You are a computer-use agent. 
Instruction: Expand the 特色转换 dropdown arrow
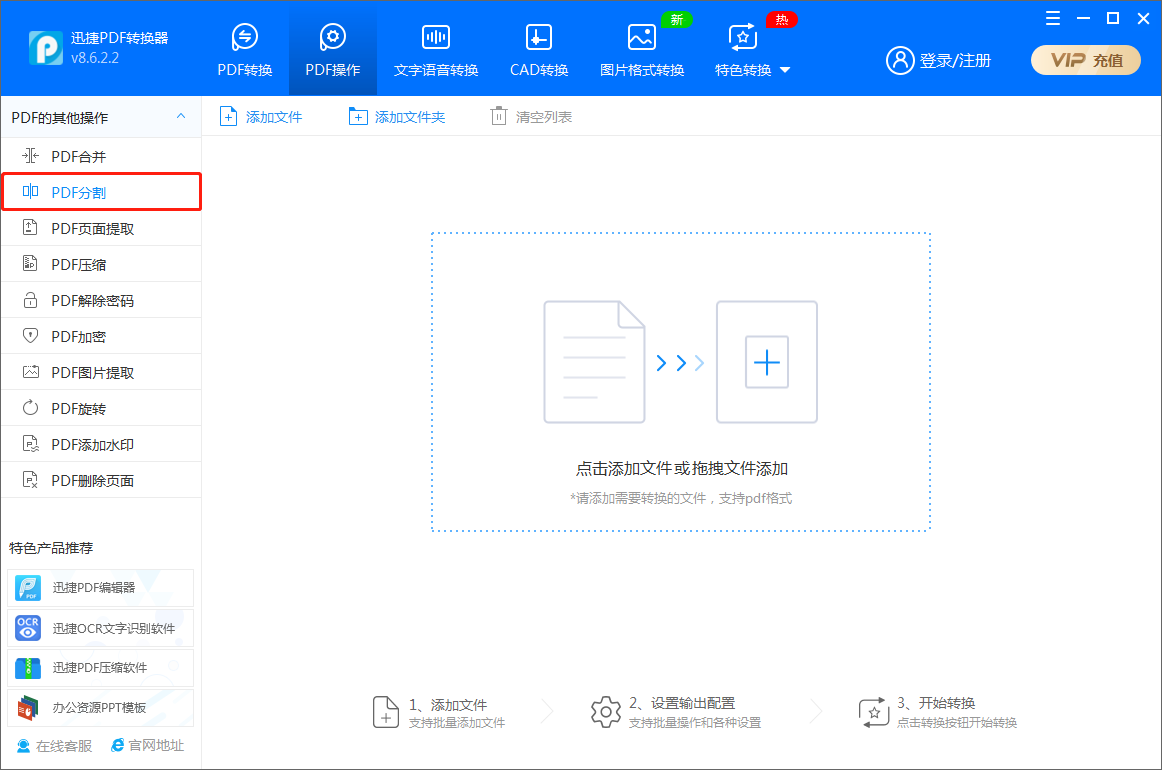coord(786,70)
